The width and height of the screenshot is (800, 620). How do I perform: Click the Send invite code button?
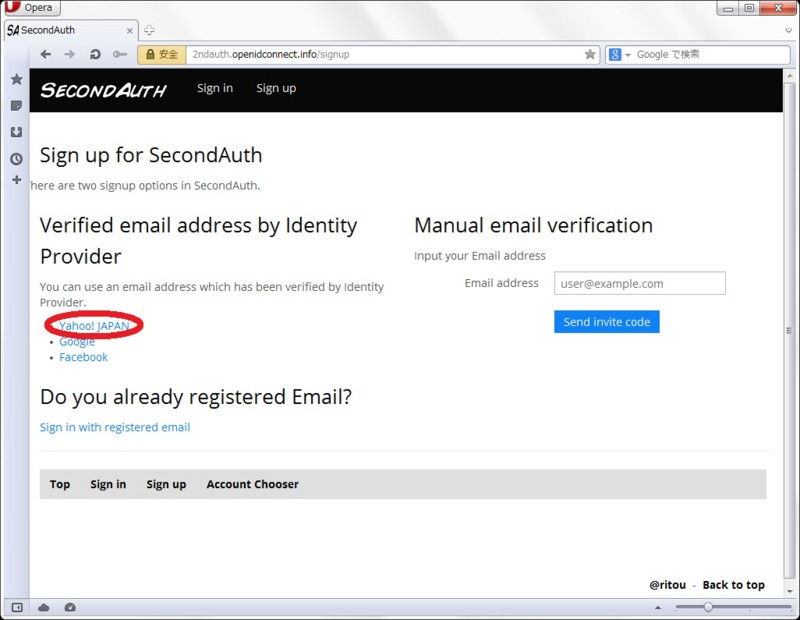pos(607,322)
